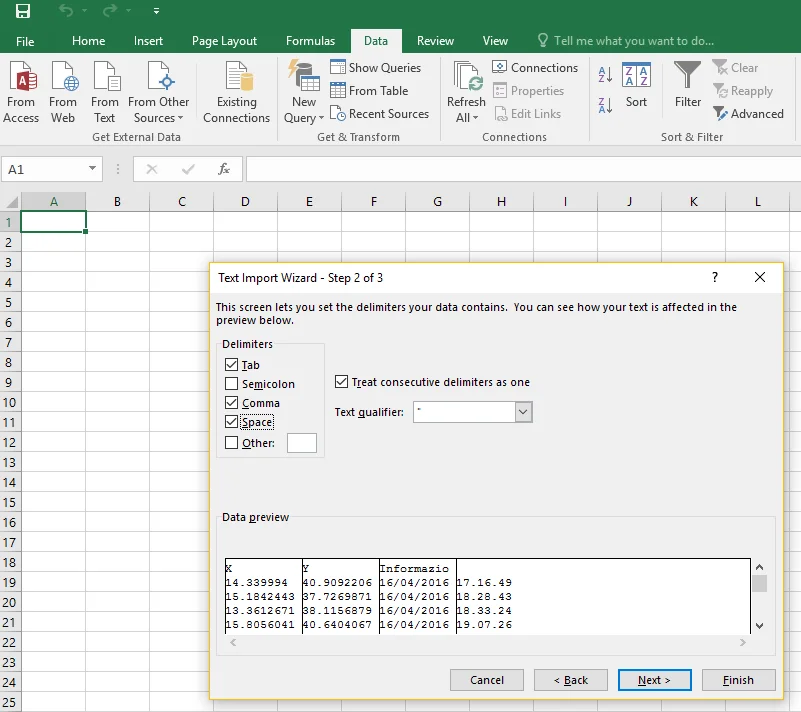Expand the Name Box dropdown arrow
801x712 pixels.
point(92,168)
